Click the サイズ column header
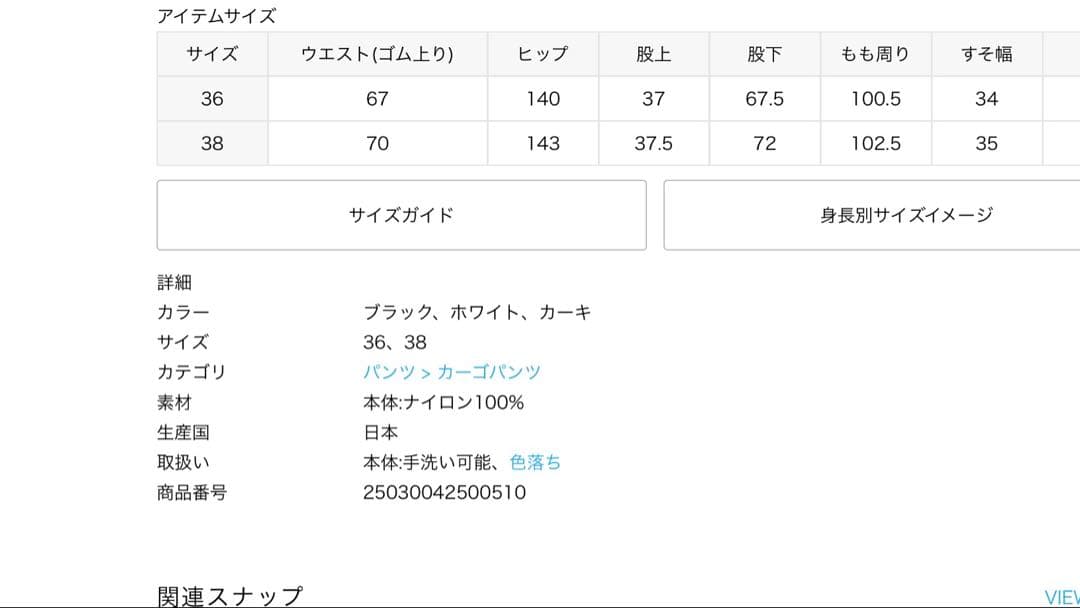This screenshot has width=1080, height=608. pyautogui.click(x=211, y=54)
